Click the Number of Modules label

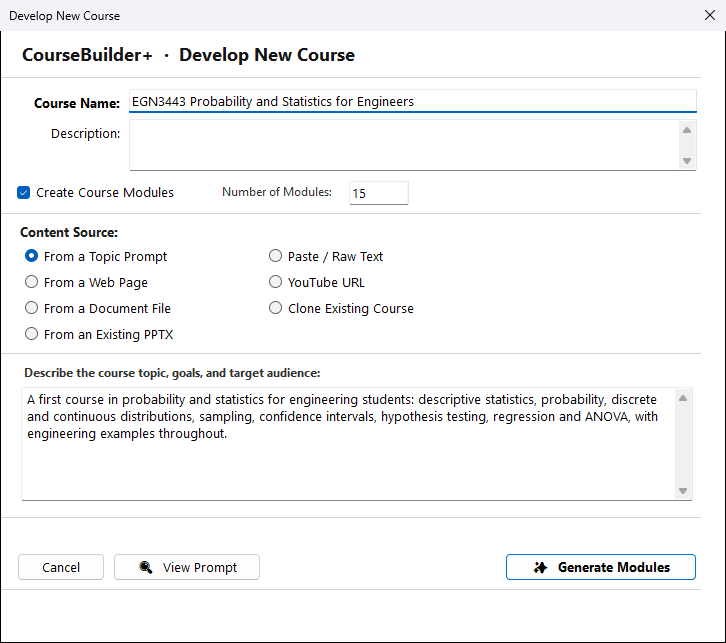[277, 192]
